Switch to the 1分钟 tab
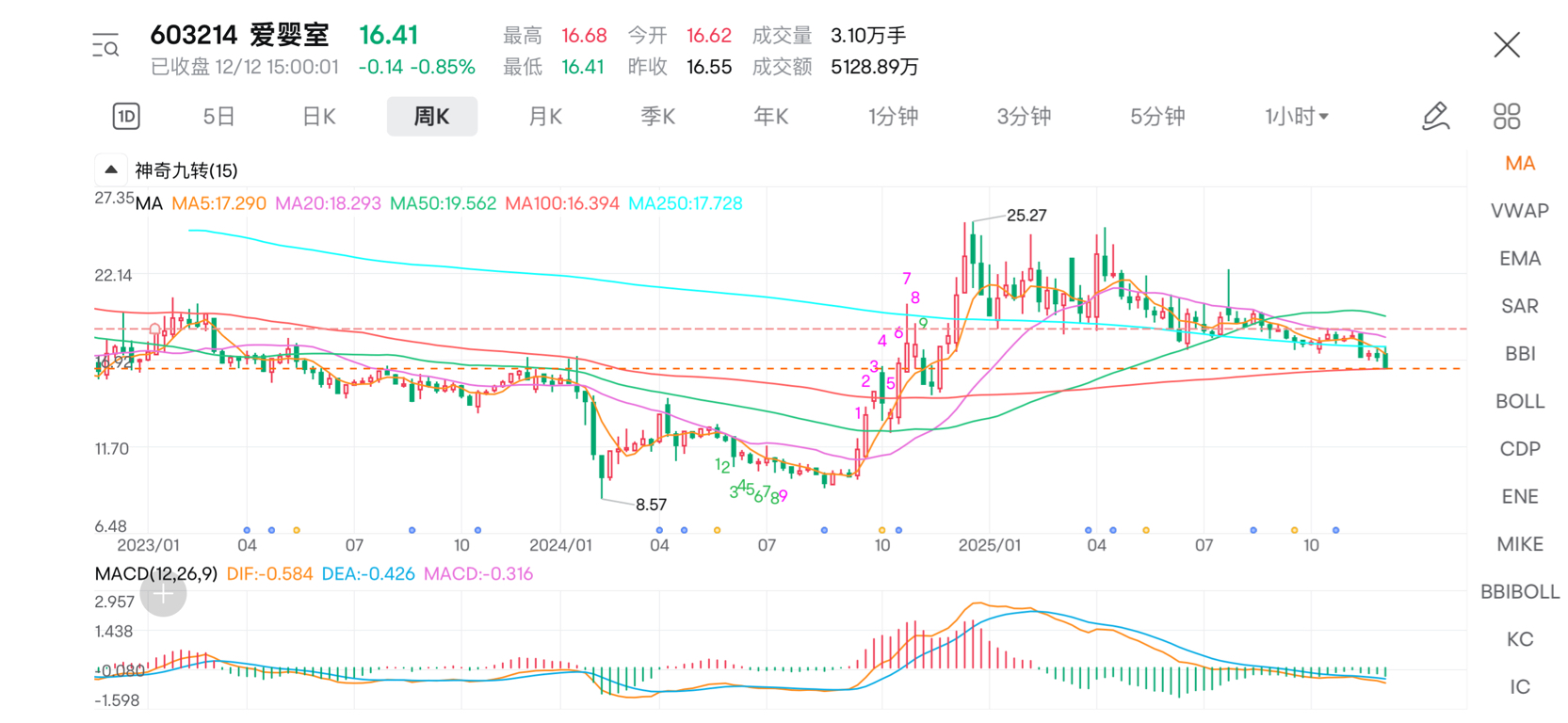Screen dimensions: 1568x723 coord(893,117)
